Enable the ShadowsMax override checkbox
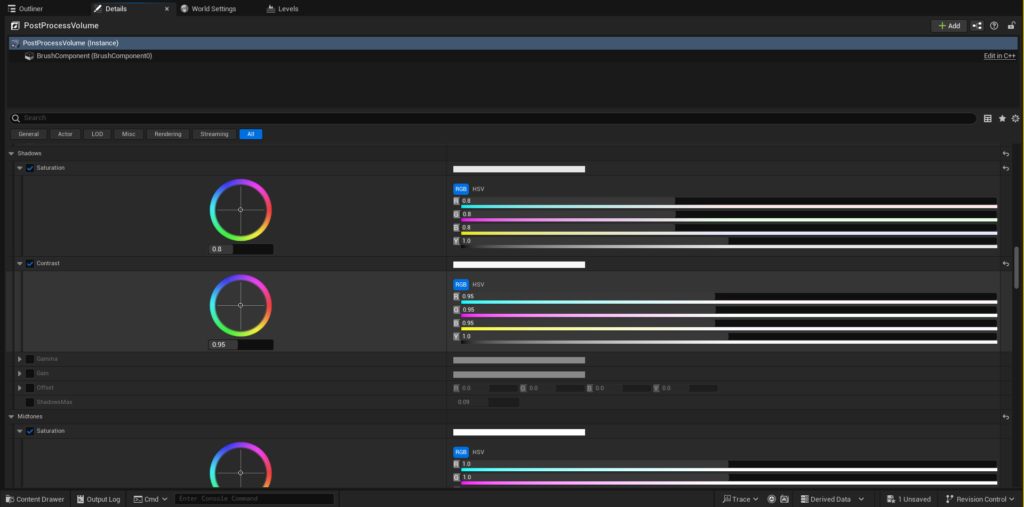The width and height of the screenshot is (1024, 507). (x=30, y=402)
